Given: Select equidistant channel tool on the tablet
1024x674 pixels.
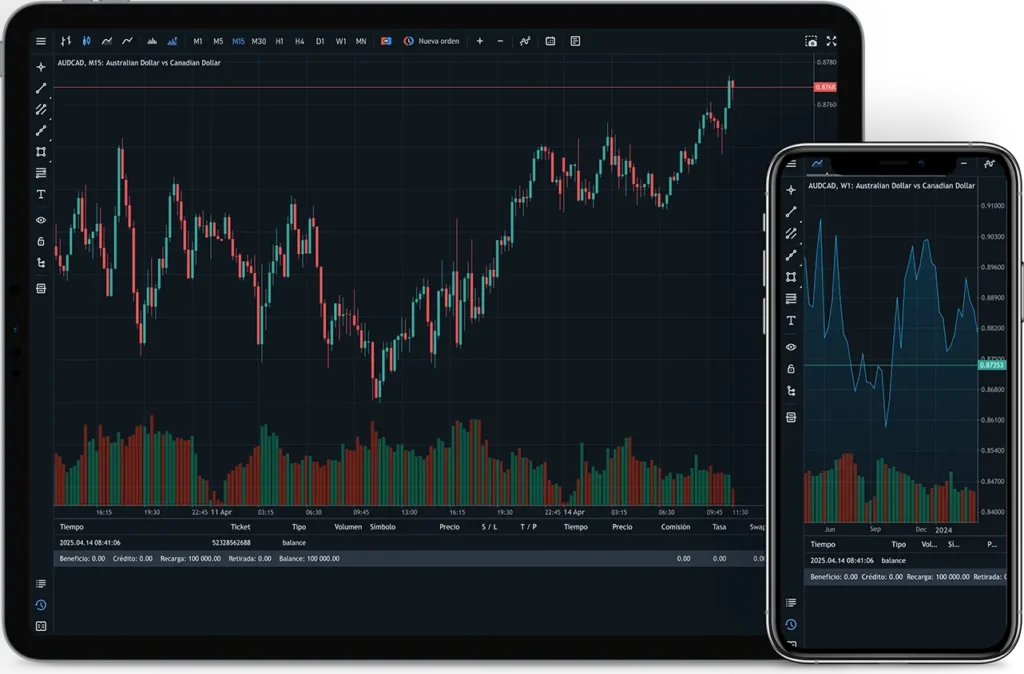Looking at the screenshot, I should click(x=40, y=109).
